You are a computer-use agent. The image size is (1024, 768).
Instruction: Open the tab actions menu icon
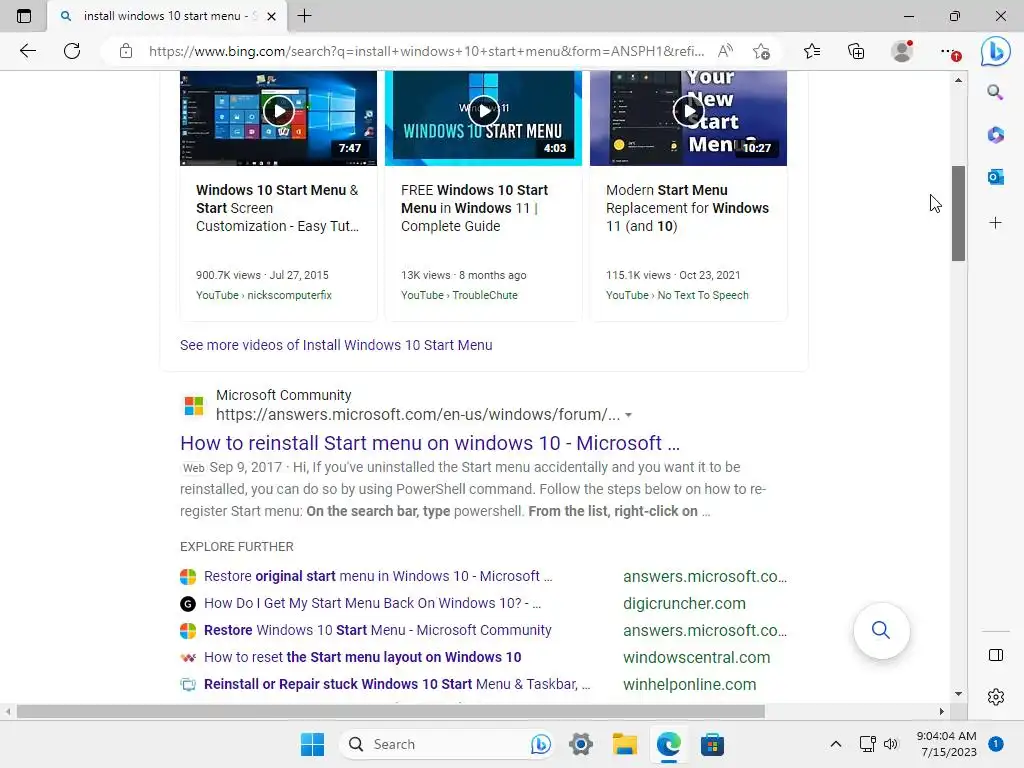coord(24,16)
